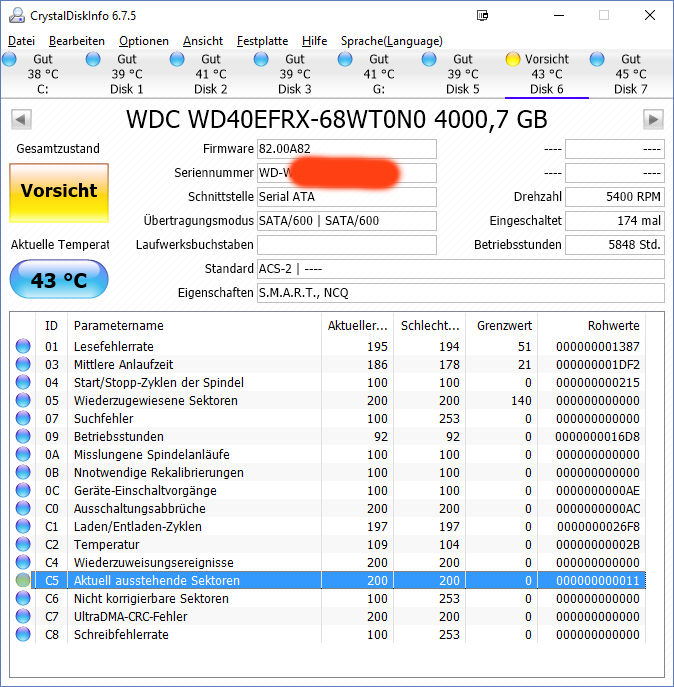The image size is (674, 687).
Task: Click status orb for Lesefehlerrate row
Action: [23, 346]
